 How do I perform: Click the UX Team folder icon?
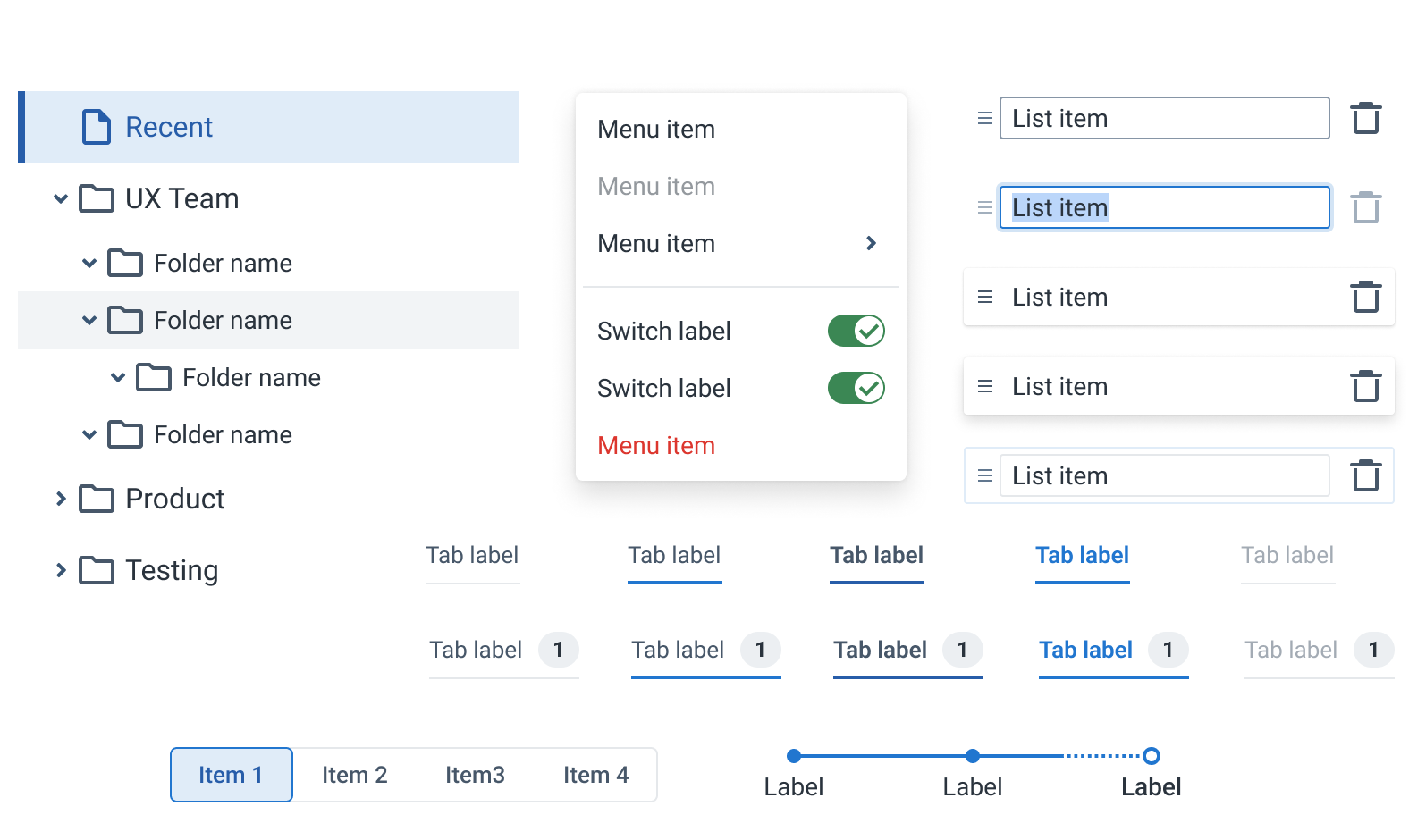[97, 198]
